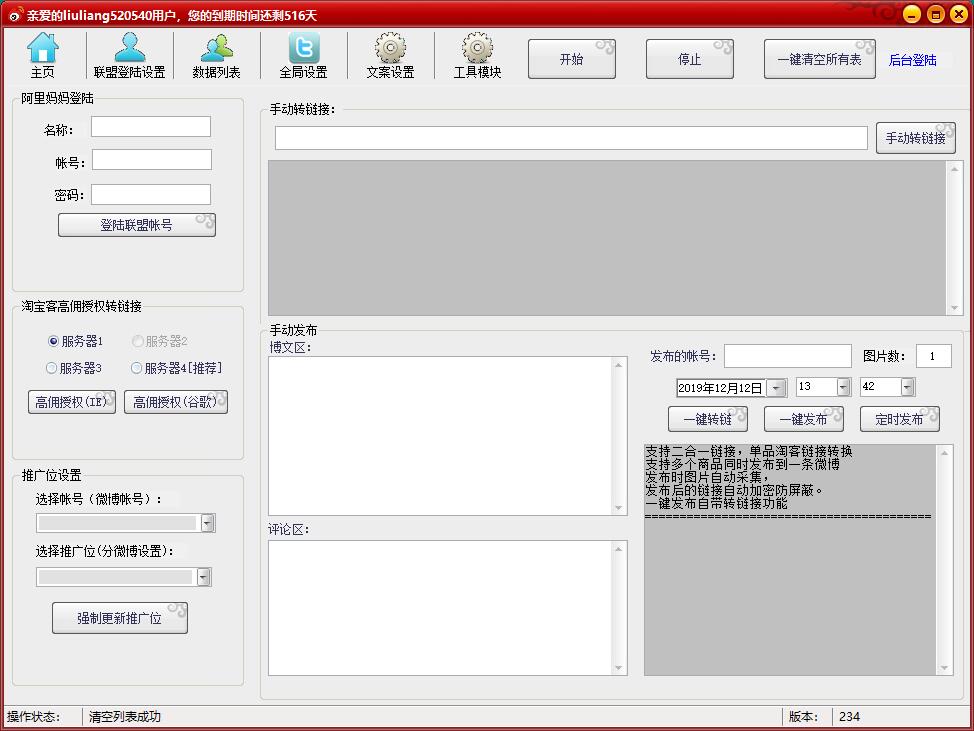The image size is (974, 731).
Task: Click 高佣授权(谷歌) button
Action: pyautogui.click(x=176, y=402)
